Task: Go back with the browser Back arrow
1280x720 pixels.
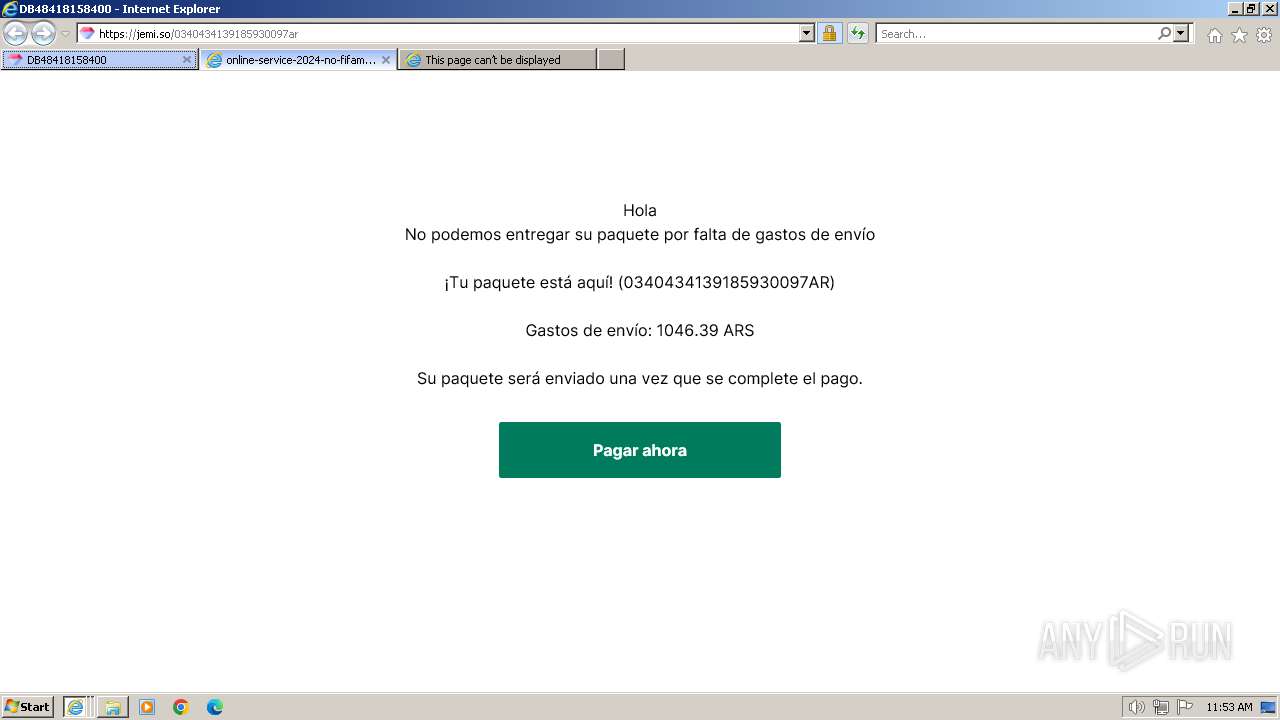Action: point(16,34)
